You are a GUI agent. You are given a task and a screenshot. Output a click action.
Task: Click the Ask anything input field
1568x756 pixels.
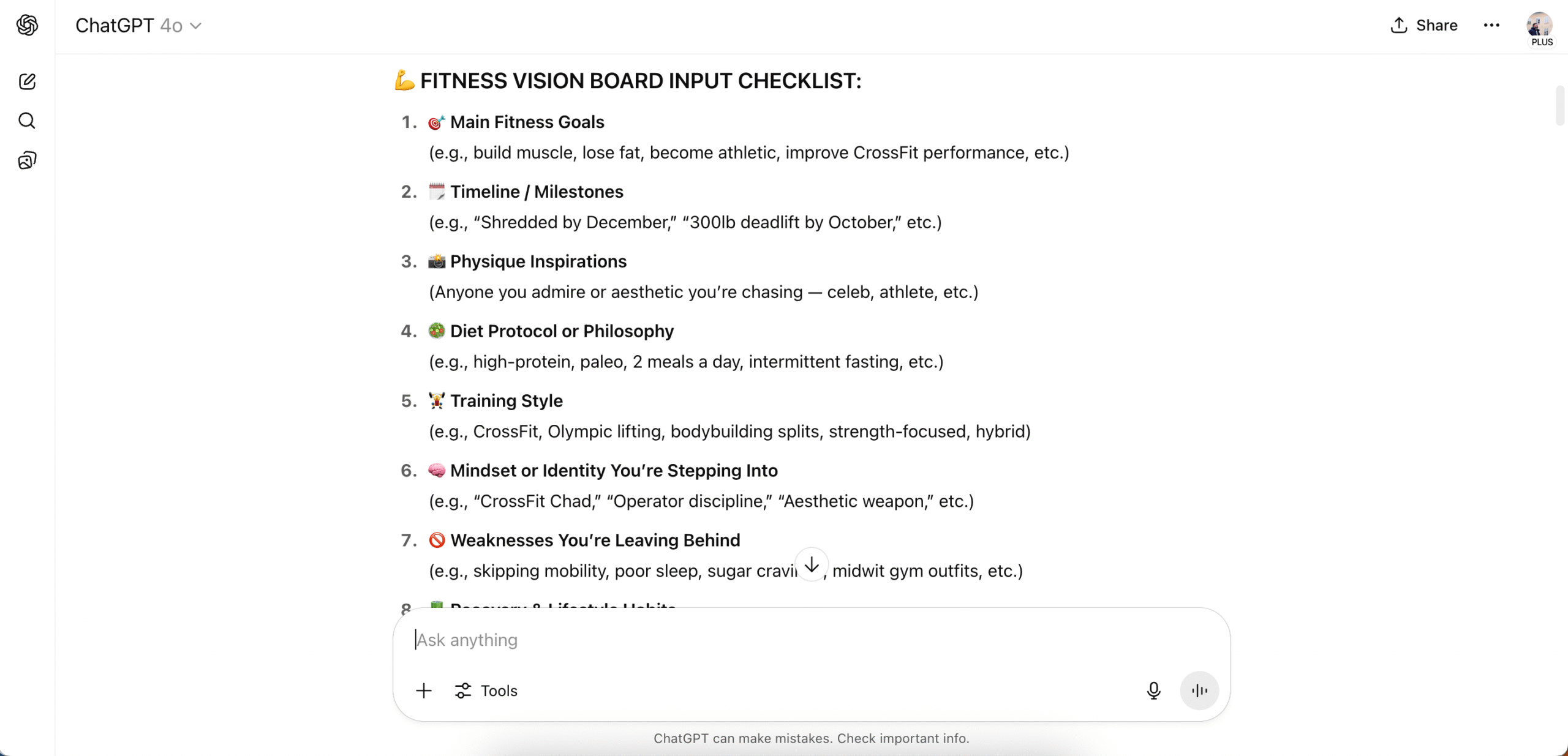[811, 640]
